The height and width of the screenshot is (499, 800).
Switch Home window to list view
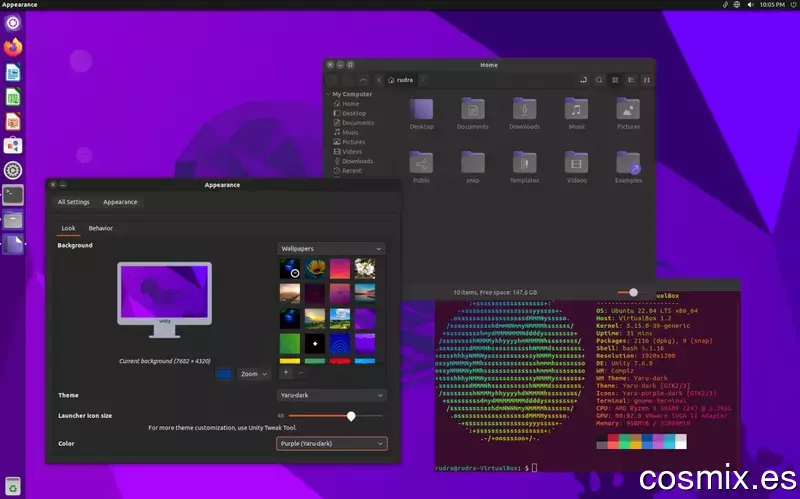[x=631, y=80]
